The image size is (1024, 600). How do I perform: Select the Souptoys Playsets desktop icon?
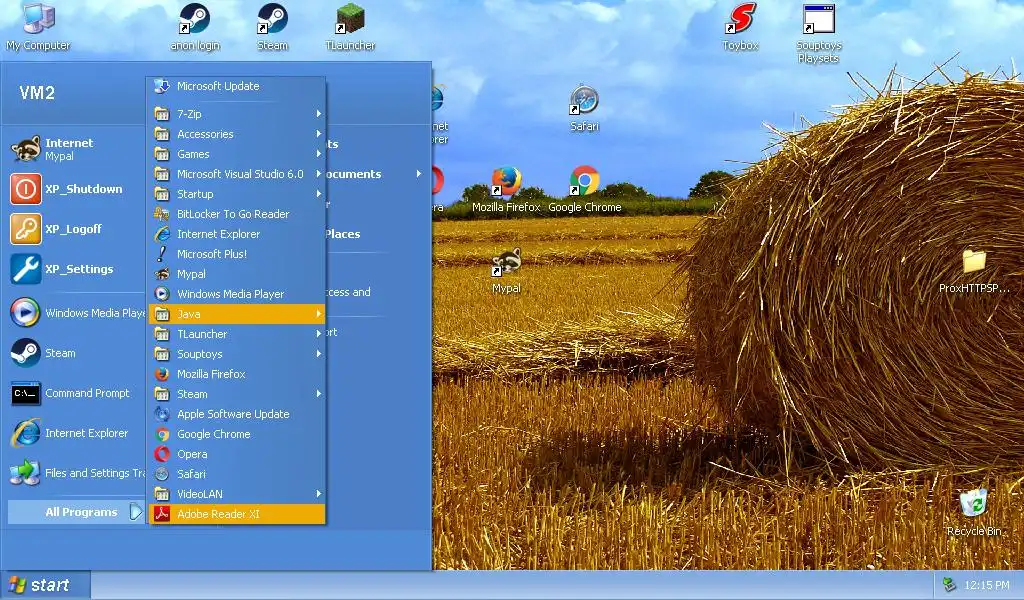click(x=818, y=33)
